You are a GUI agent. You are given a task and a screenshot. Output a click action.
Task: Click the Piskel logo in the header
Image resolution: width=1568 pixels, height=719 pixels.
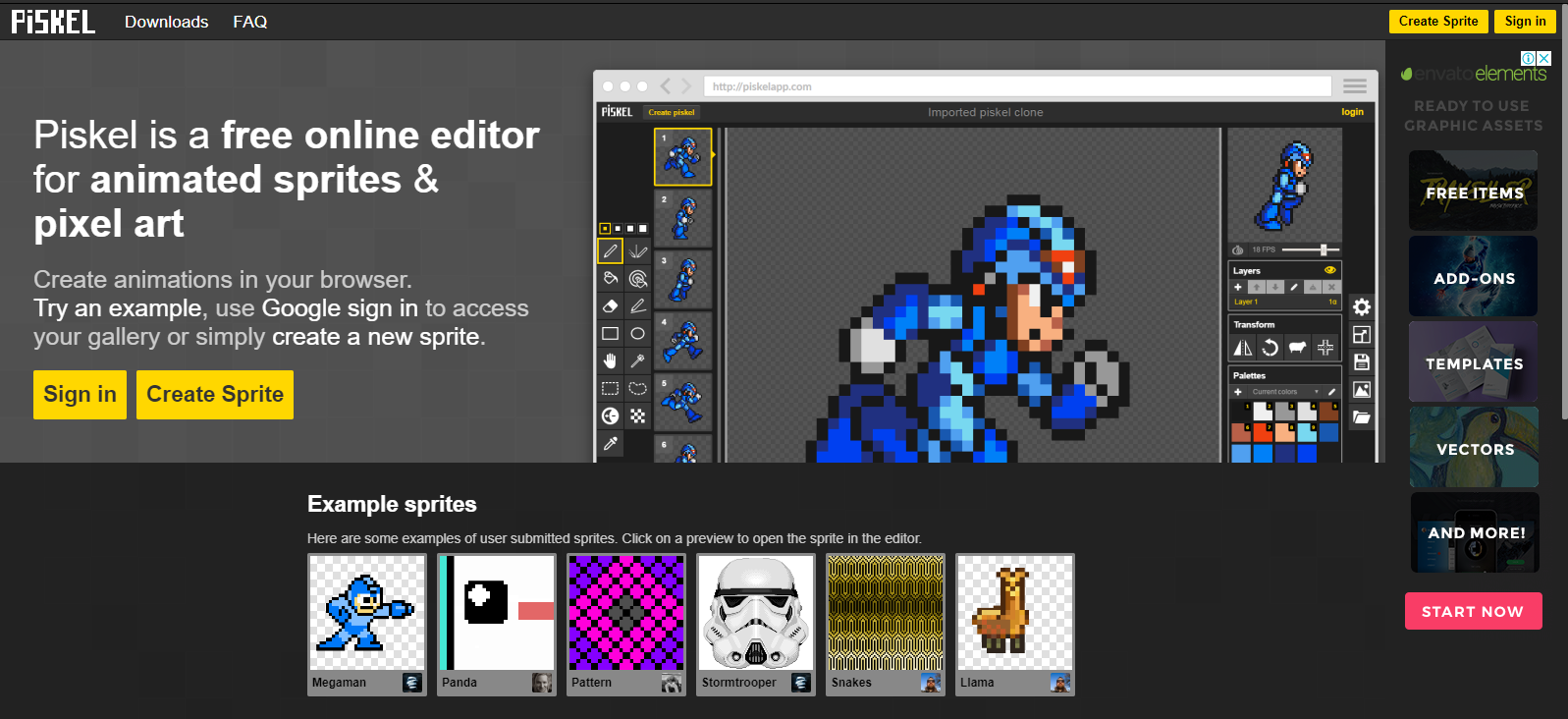[x=53, y=21]
